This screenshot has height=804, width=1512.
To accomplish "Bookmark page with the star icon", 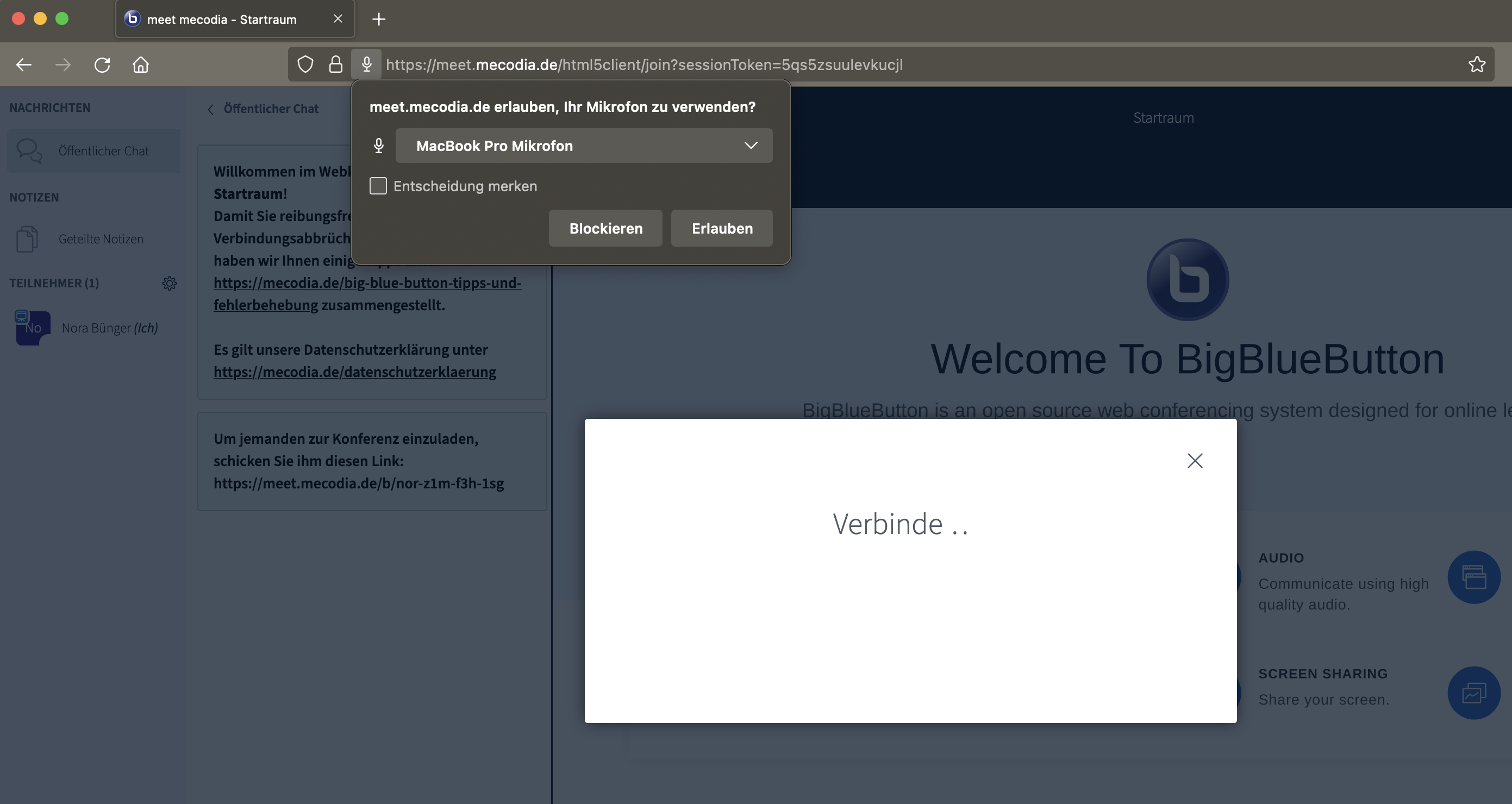I will tap(1477, 65).
